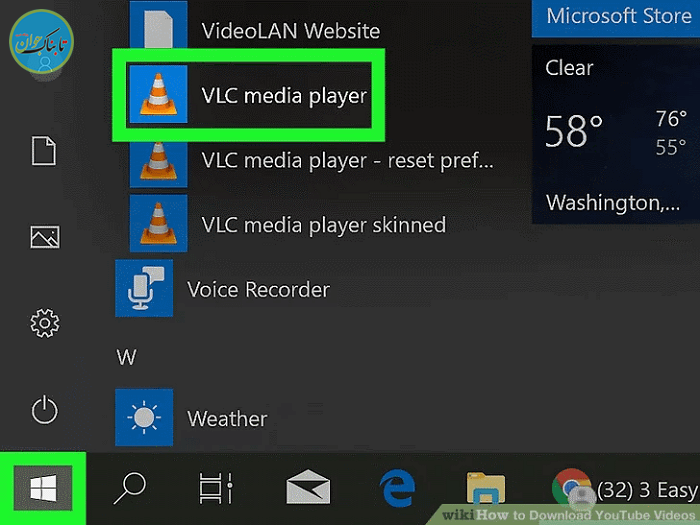Open the Documents folder icon in sidebar
The image size is (700, 525).
coord(45,152)
